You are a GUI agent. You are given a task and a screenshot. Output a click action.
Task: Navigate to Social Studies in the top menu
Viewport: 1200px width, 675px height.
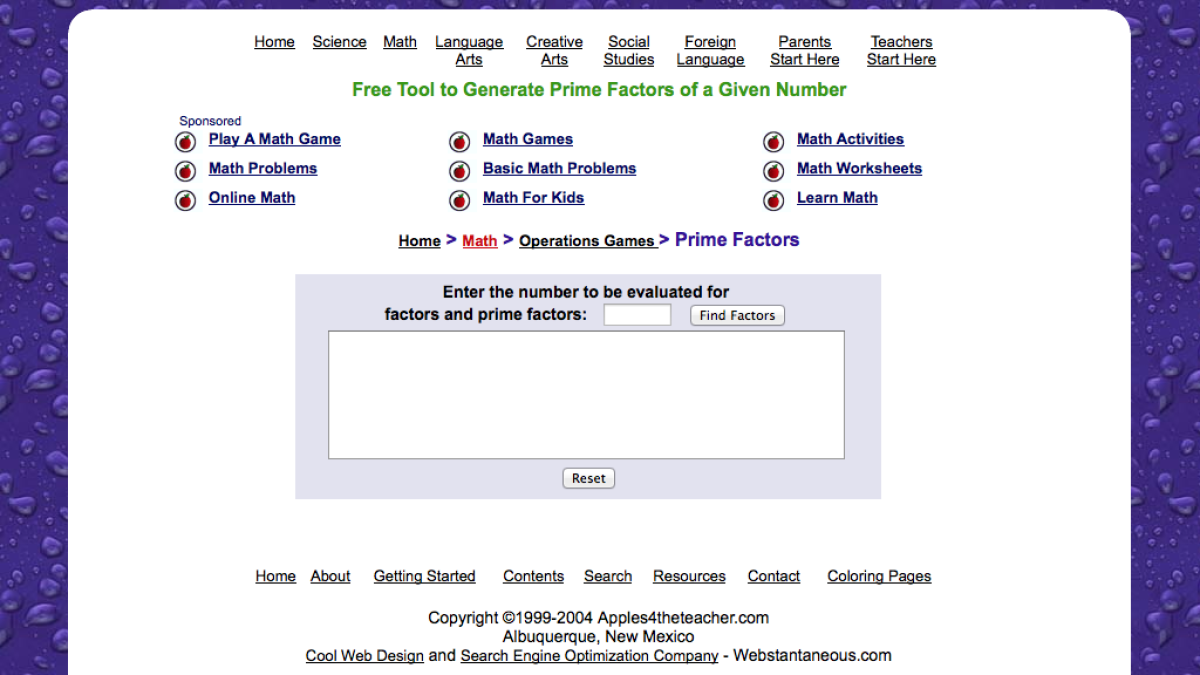point(628,50)
